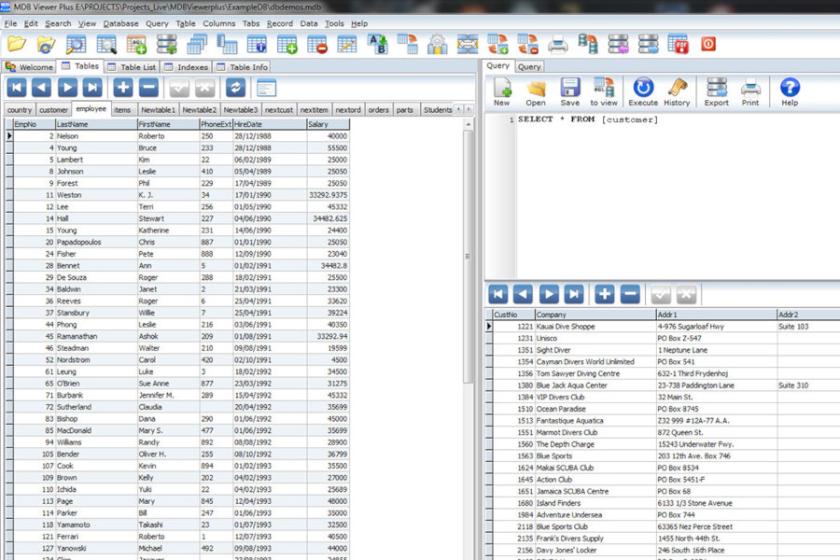
Task: Click the magnifier search icon in the main toolbar
Action: click(76, 44)
